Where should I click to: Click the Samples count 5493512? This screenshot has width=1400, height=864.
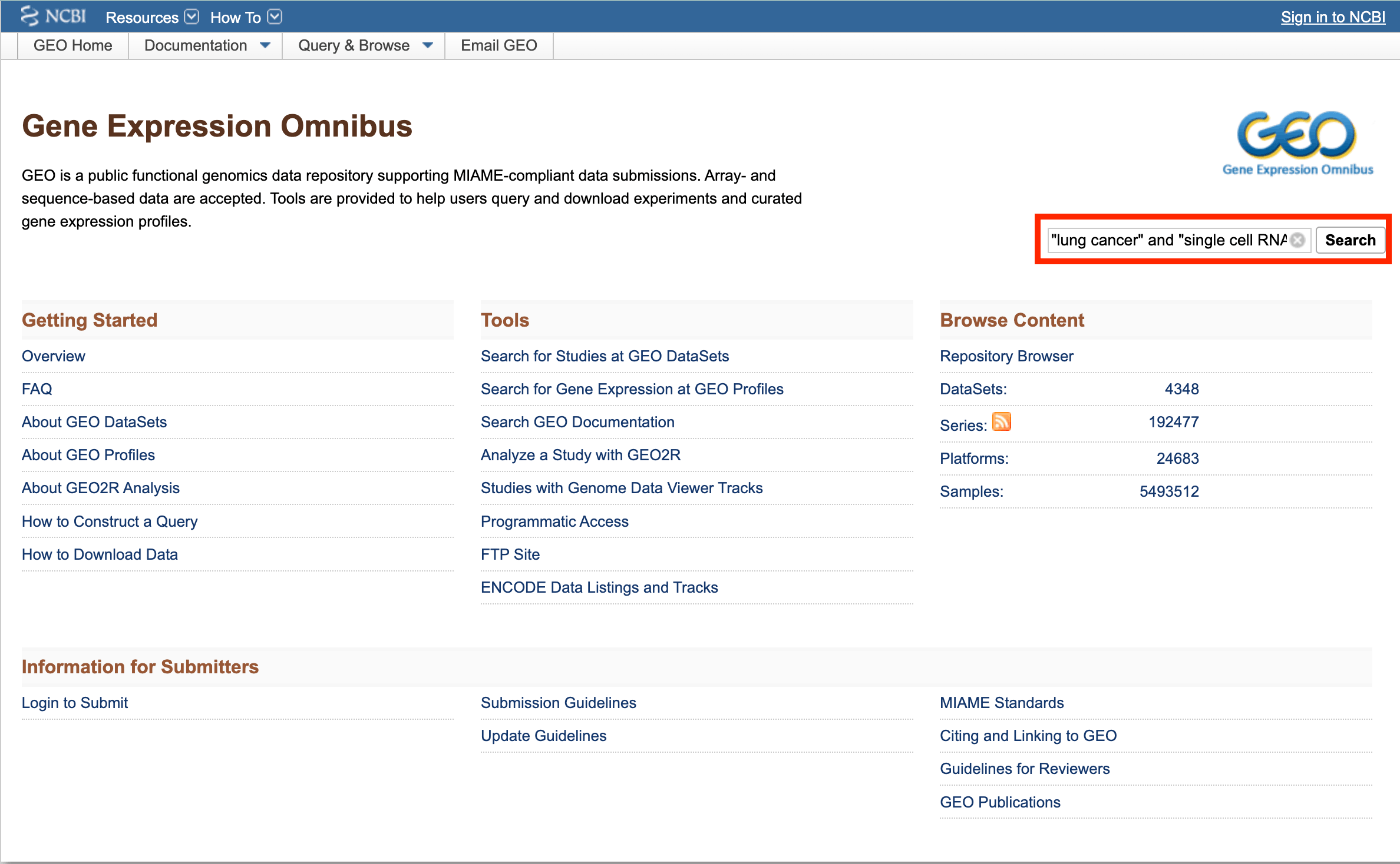coord(1170,491)
